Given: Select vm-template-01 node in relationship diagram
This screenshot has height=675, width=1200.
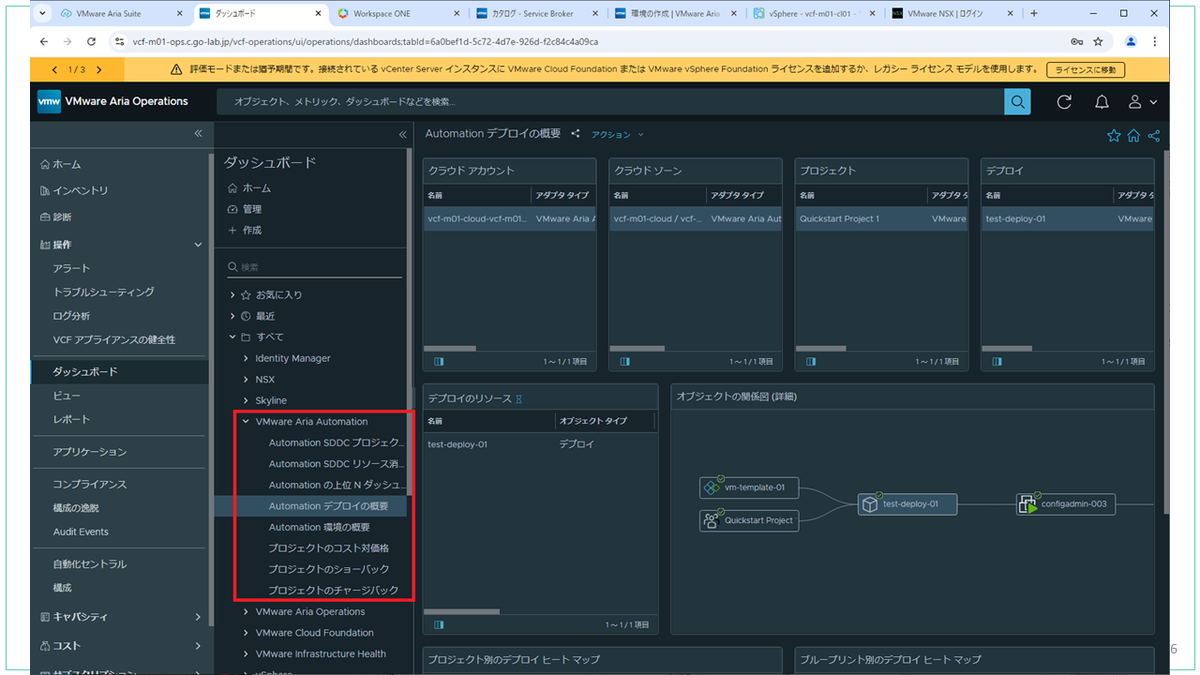Looking at the screenshot, I should [749, 488].
